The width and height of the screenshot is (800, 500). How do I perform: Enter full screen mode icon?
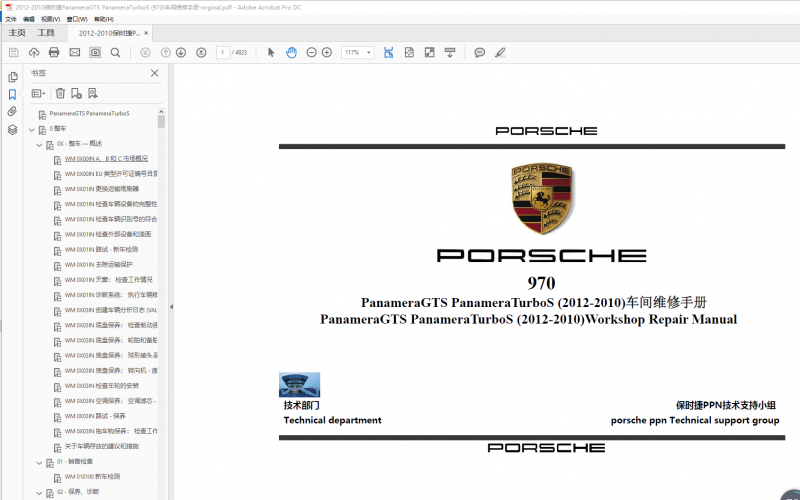[430, 52]
